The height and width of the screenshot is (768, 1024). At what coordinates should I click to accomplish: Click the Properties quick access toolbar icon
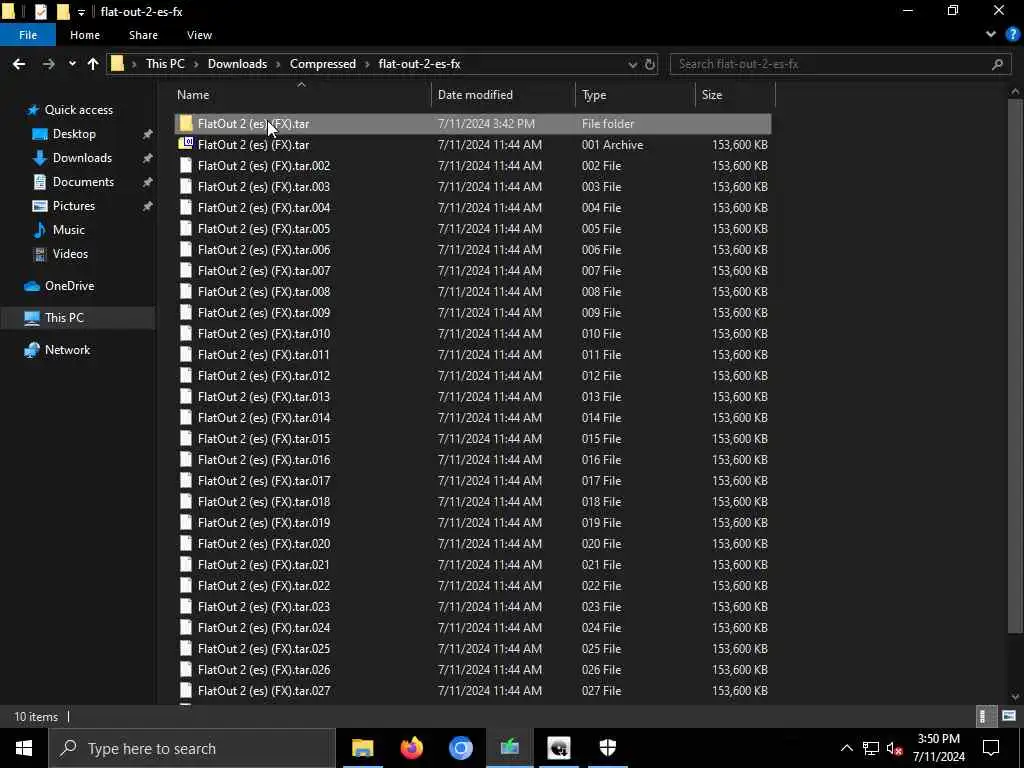[40, 11]
